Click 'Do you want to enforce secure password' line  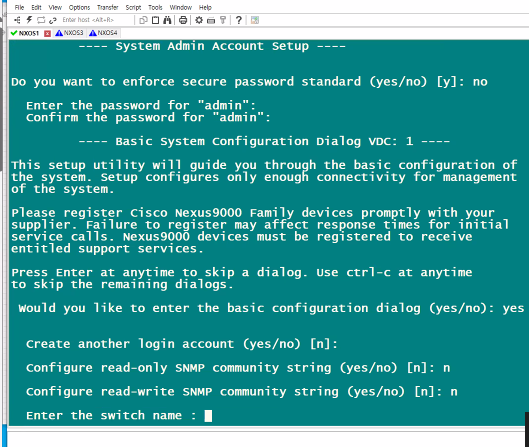click(249, 82)
